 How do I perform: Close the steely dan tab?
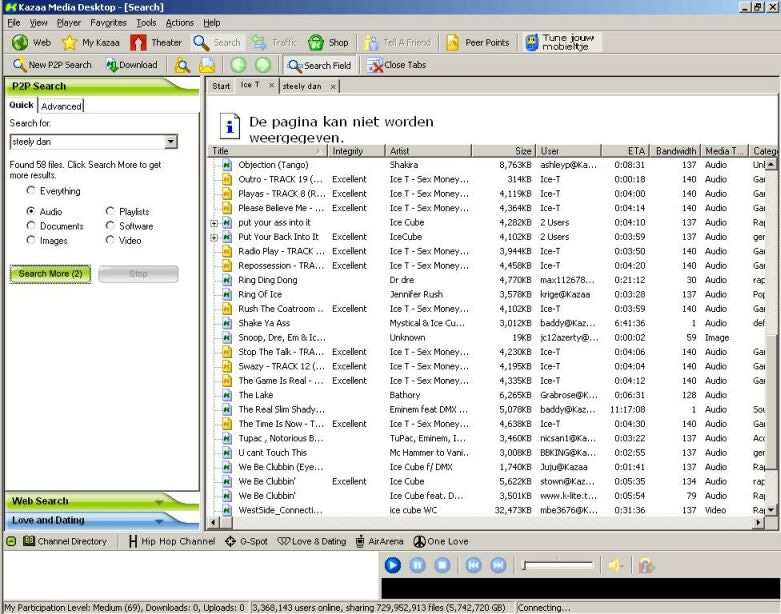point(333,87)
